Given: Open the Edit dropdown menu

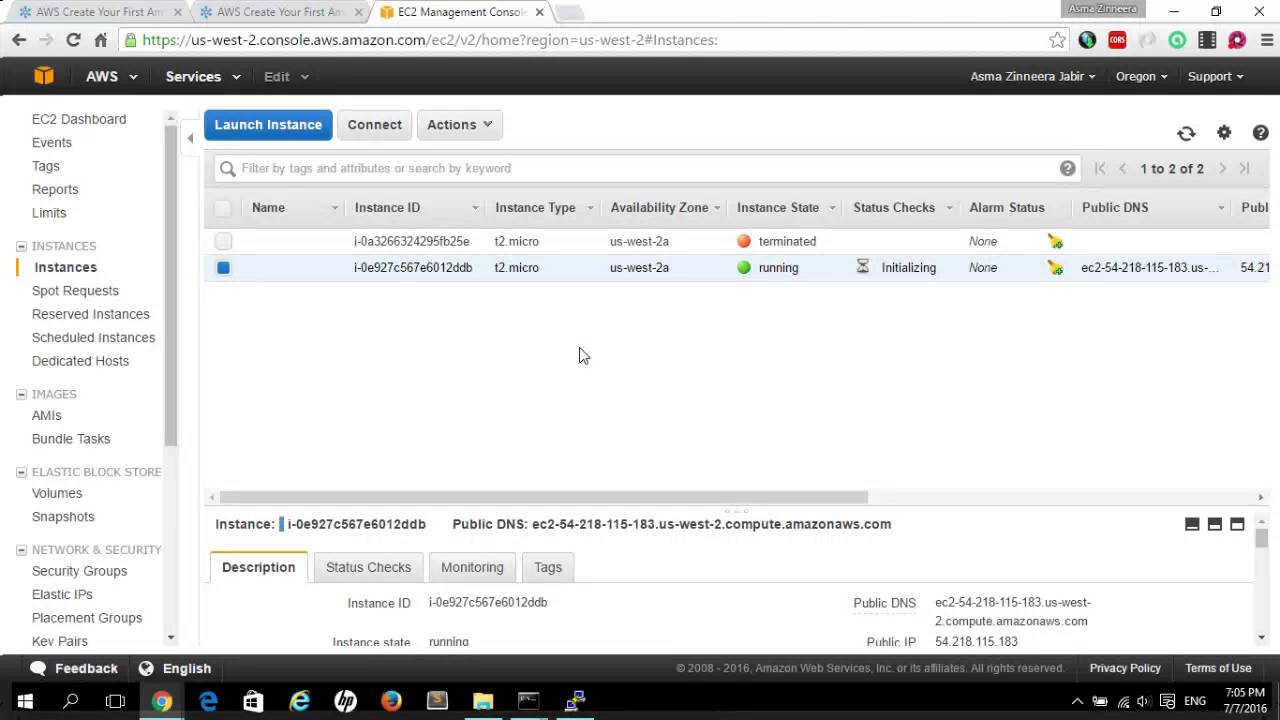Looking at the screenshot, I should click(x=286, y=76).
